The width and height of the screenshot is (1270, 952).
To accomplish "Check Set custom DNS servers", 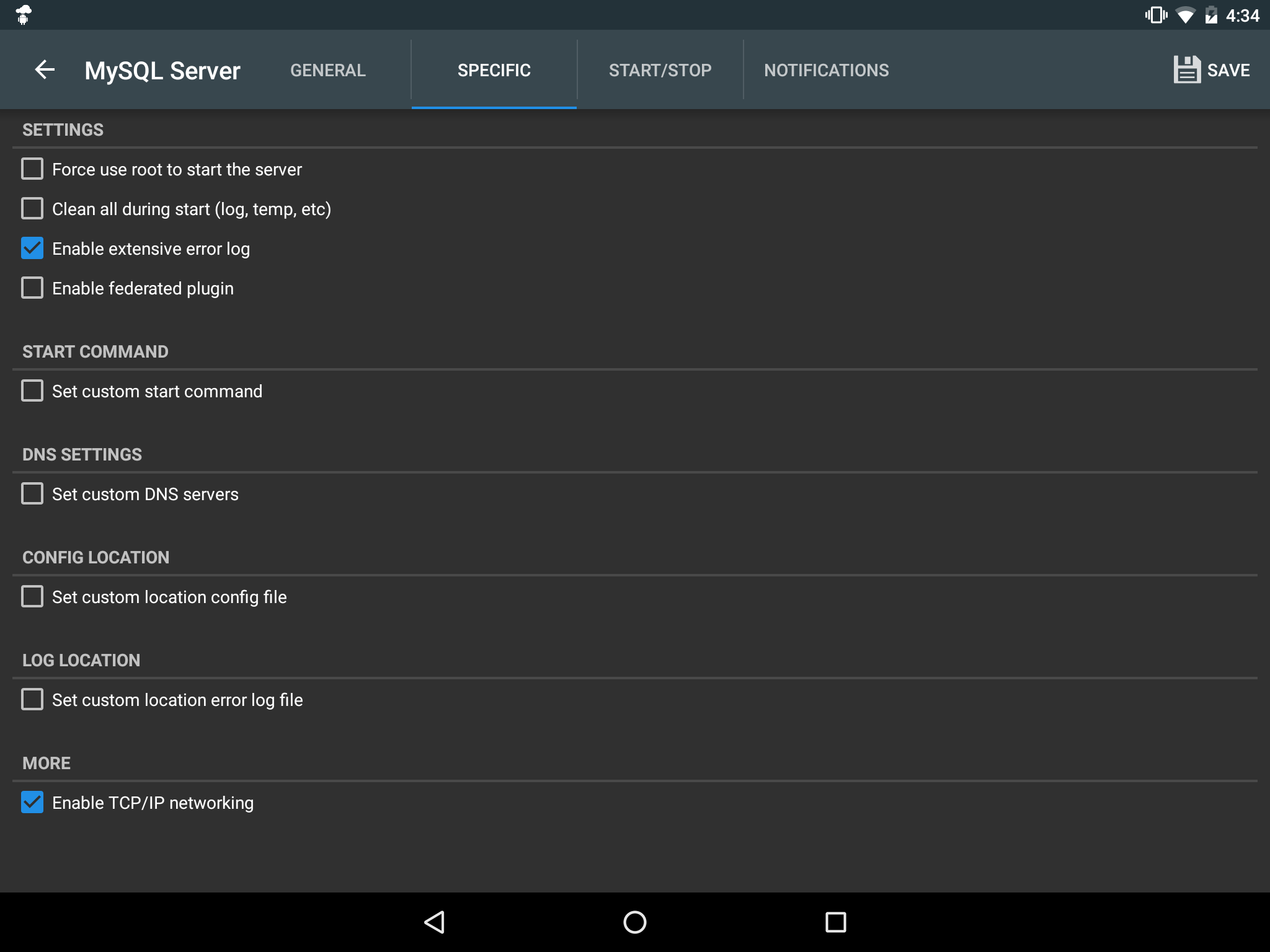I will point(32,493).
